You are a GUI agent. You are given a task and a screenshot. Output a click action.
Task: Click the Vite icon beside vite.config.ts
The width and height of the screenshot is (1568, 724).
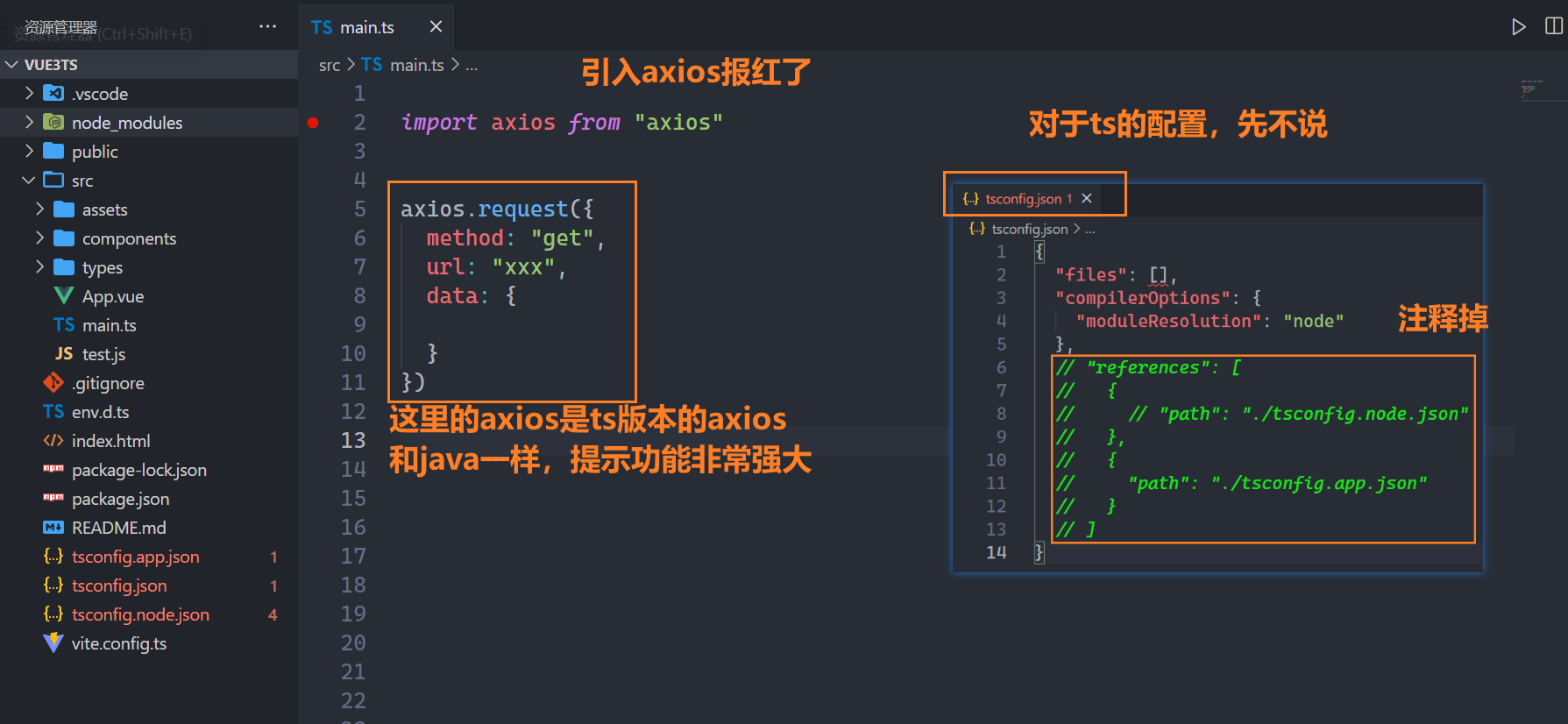pyautogui.click(x=53, y=643)
